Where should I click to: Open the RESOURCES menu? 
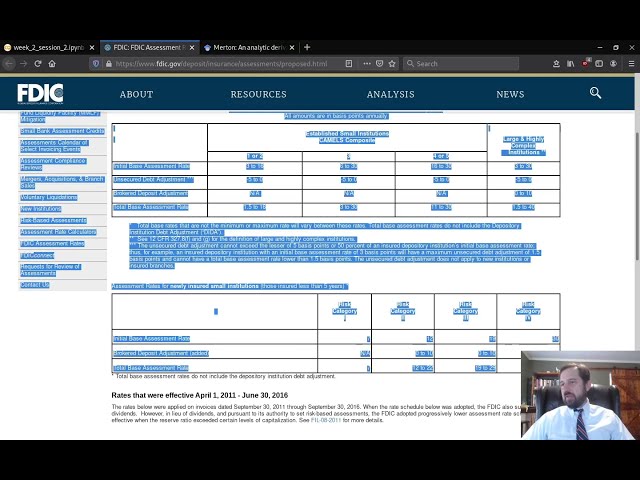pos(258,94)
